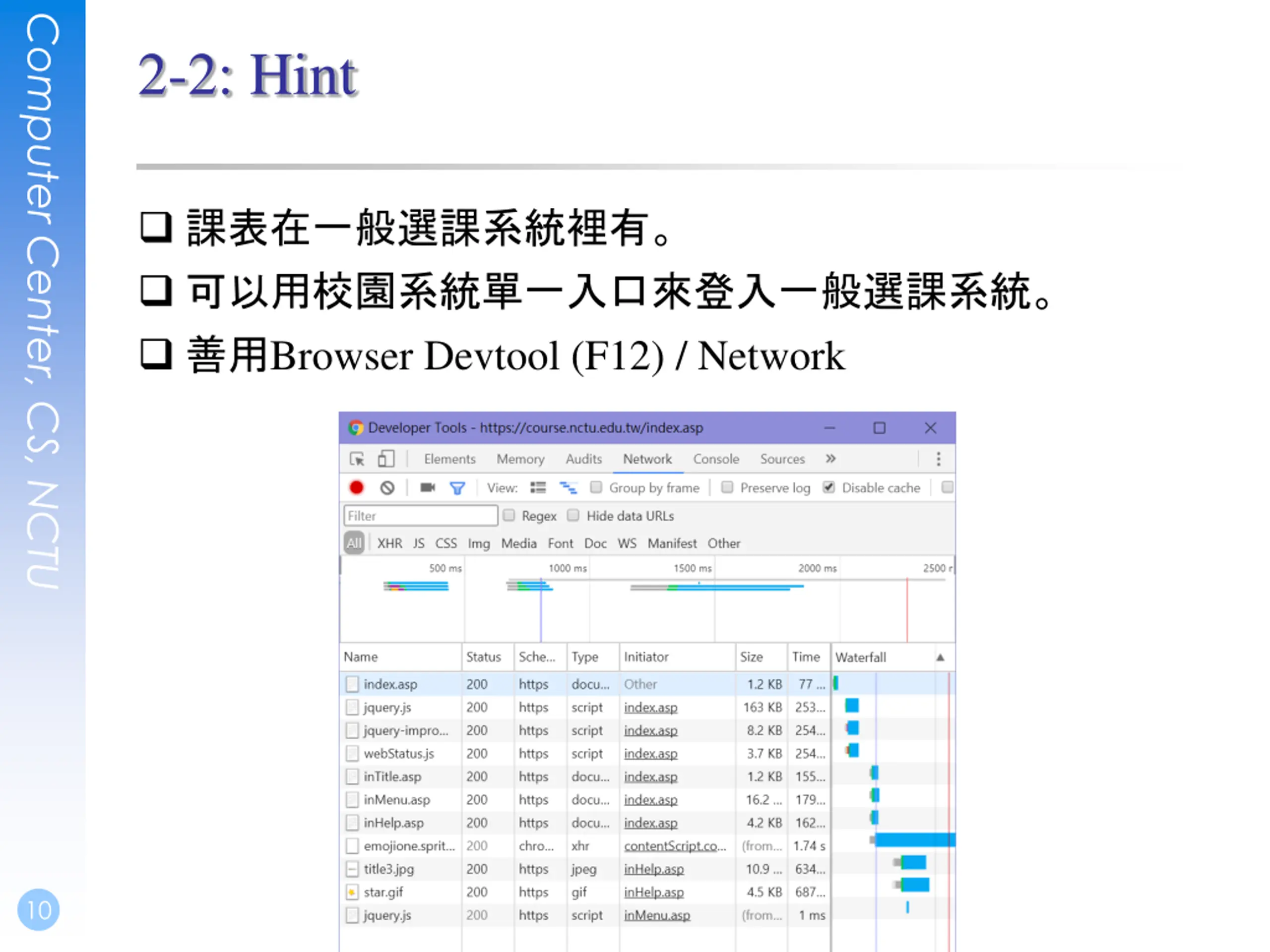Open the Memory tab

(521, 459)
